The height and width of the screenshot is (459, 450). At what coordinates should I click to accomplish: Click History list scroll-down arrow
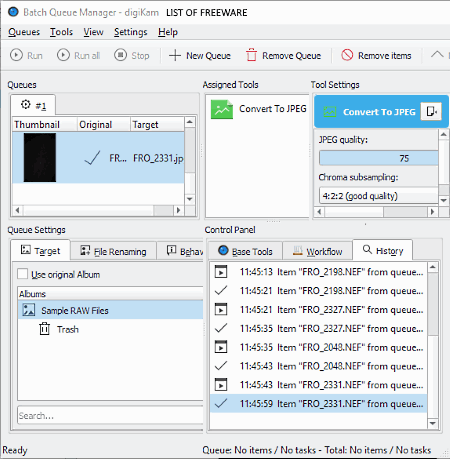coord(433,423)
